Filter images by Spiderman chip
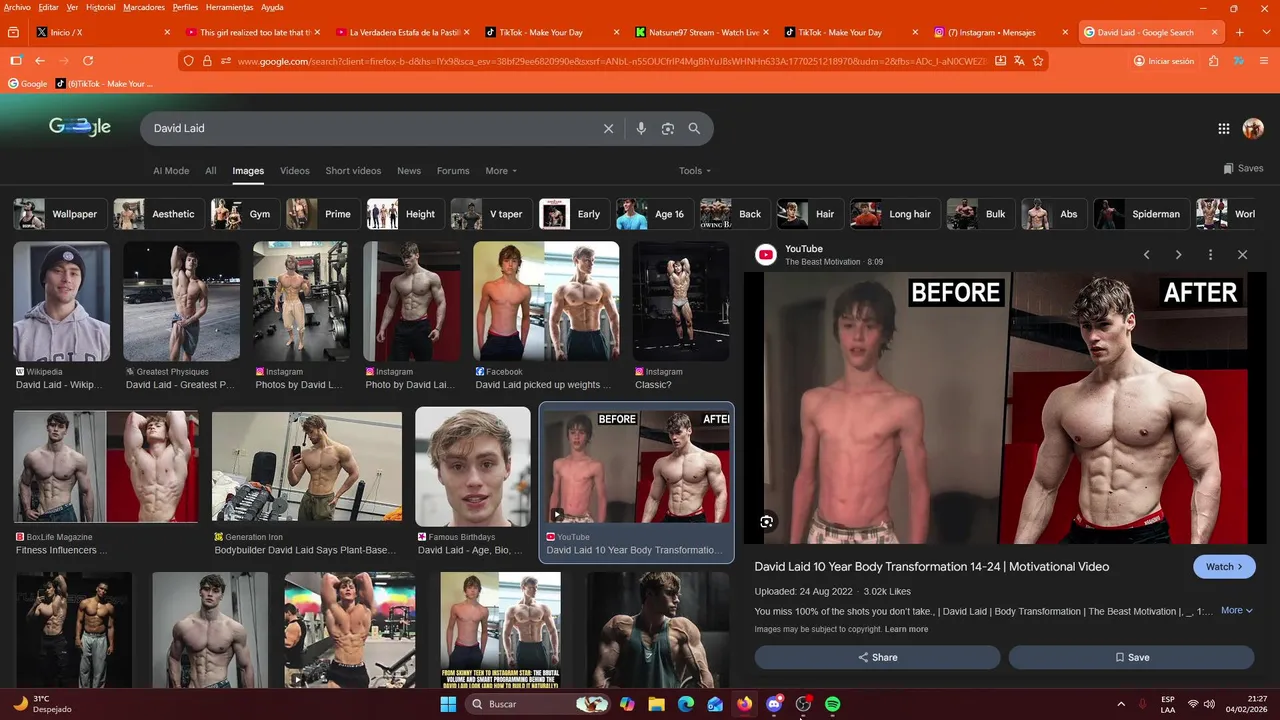This screenshot has width=1280, height=720. (1141, 214)
